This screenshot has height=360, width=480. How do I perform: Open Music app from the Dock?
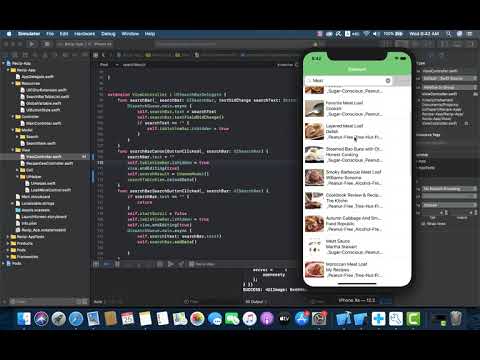click(x=249, y=319)
